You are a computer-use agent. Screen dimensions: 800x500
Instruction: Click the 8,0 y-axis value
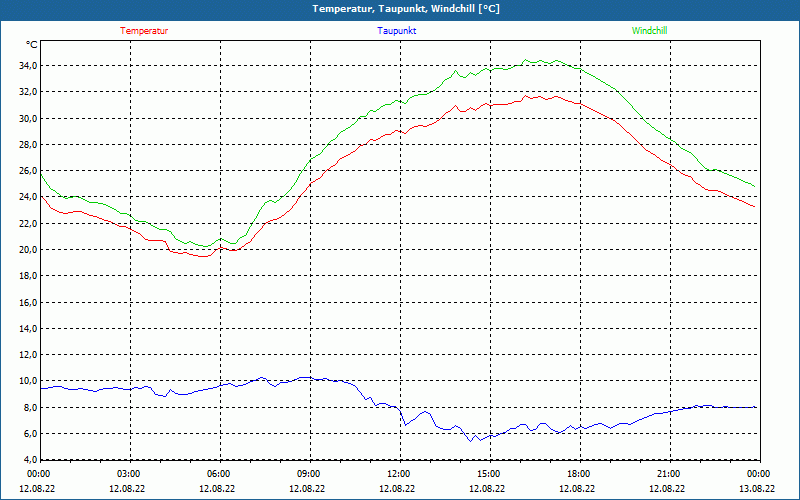coord(30,408)
